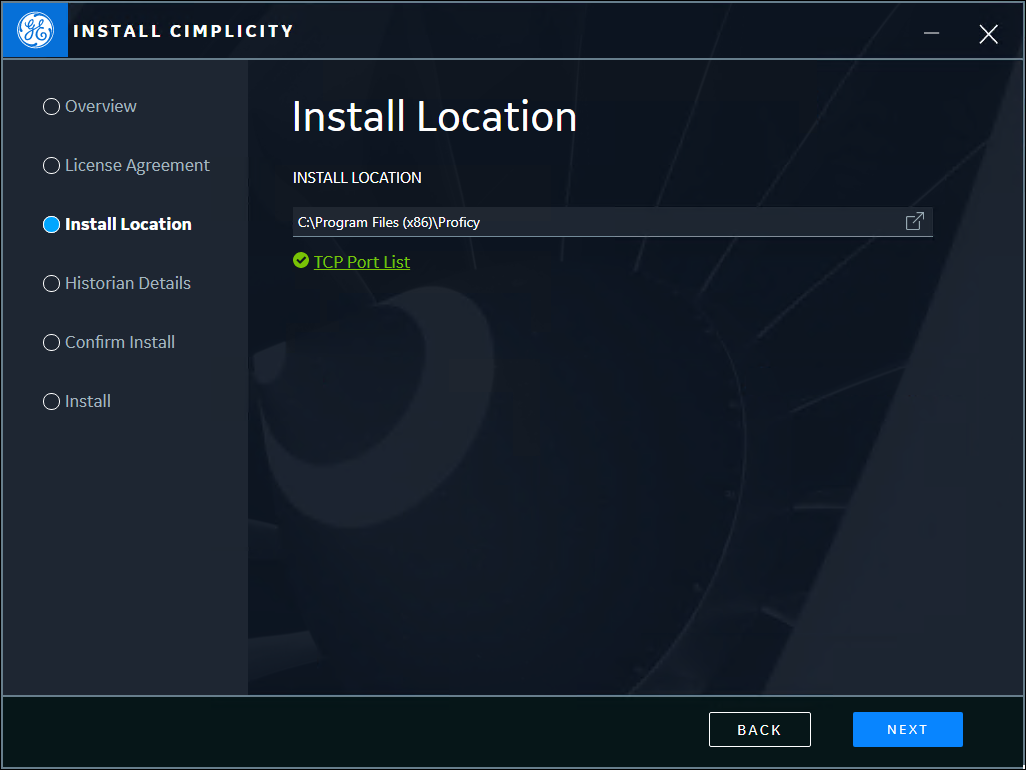Click the INSTALL CIMPLICITY title text
The image size is (1026, 770).
pos(183,31)
